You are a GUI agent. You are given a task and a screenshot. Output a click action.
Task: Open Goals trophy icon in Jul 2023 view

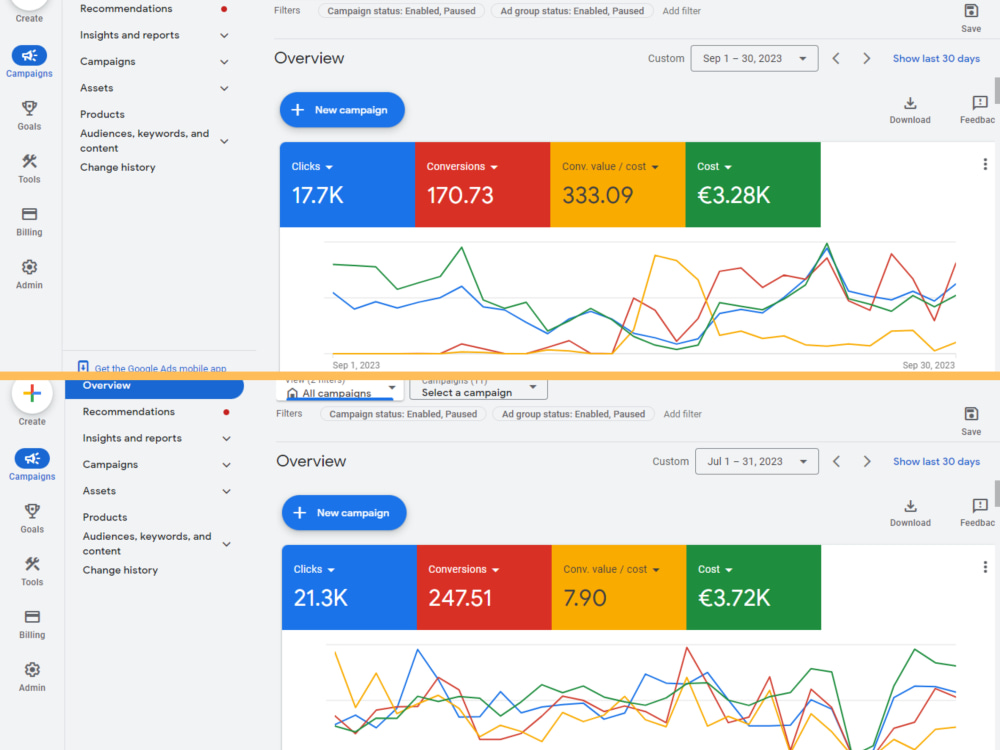point(32,511)
